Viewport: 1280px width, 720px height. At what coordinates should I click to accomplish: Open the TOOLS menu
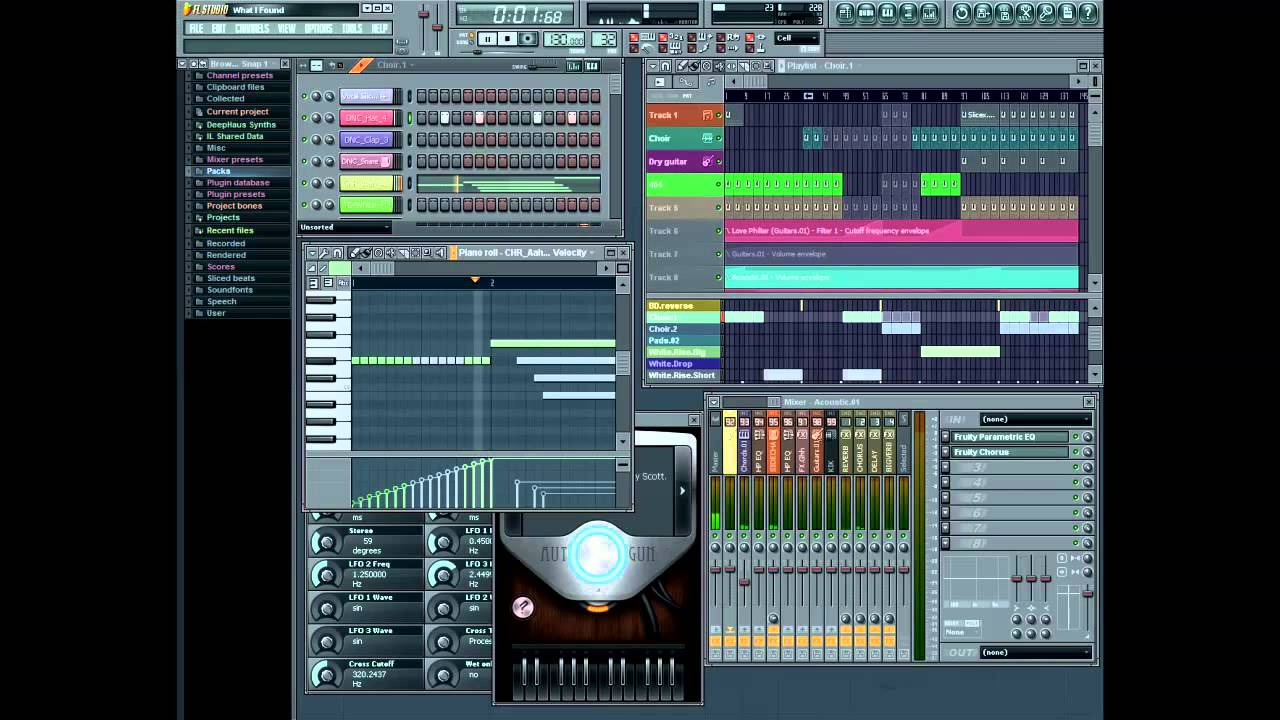352,28
